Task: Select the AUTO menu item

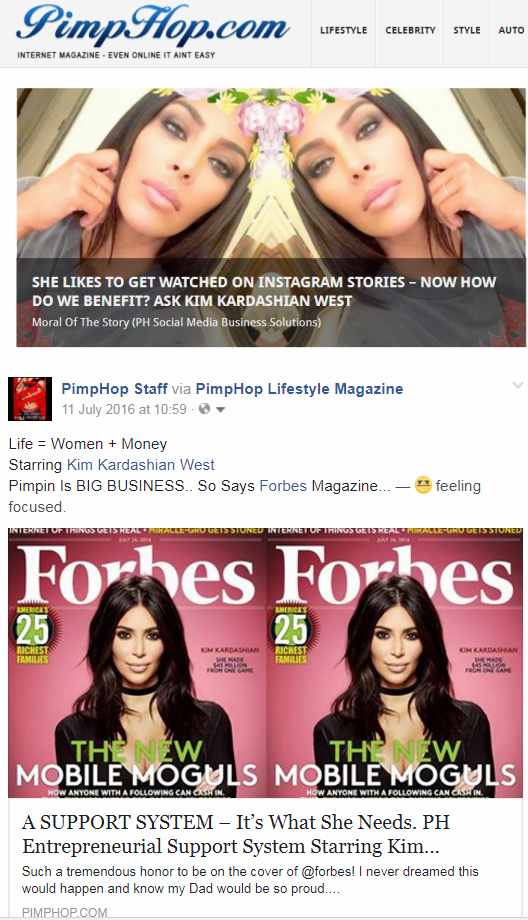Action: point(510,30)
